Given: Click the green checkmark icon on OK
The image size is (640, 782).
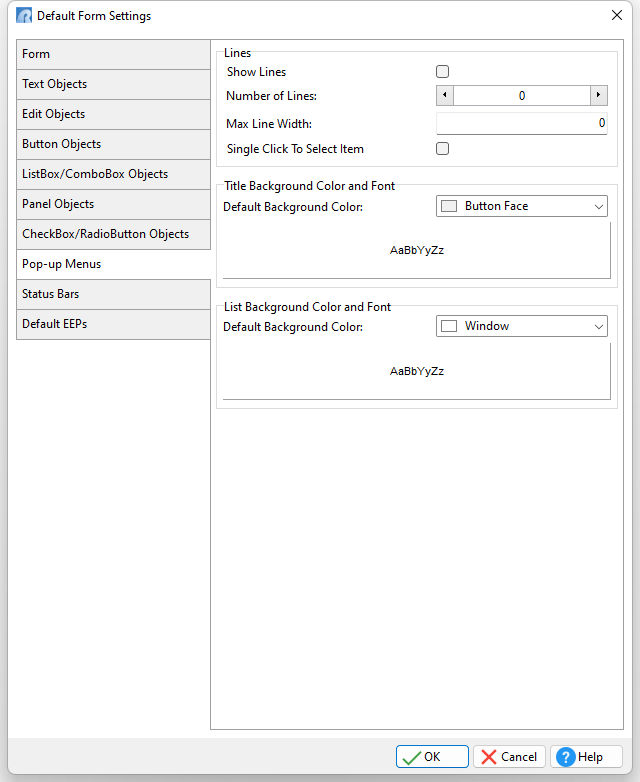Looking at the screenshot, I should tap(412, 758).
